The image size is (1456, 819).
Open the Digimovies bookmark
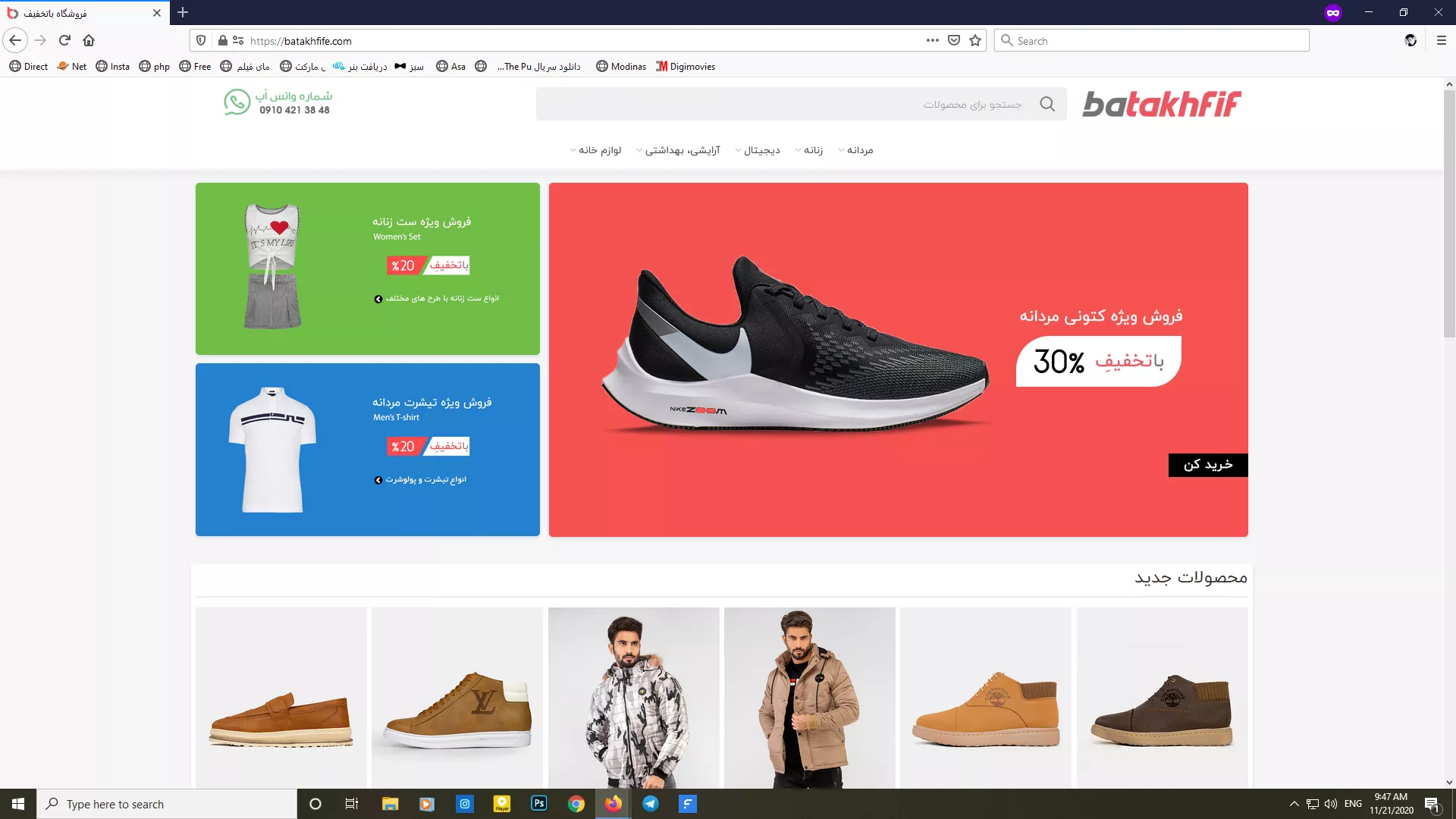pos(686,67)
